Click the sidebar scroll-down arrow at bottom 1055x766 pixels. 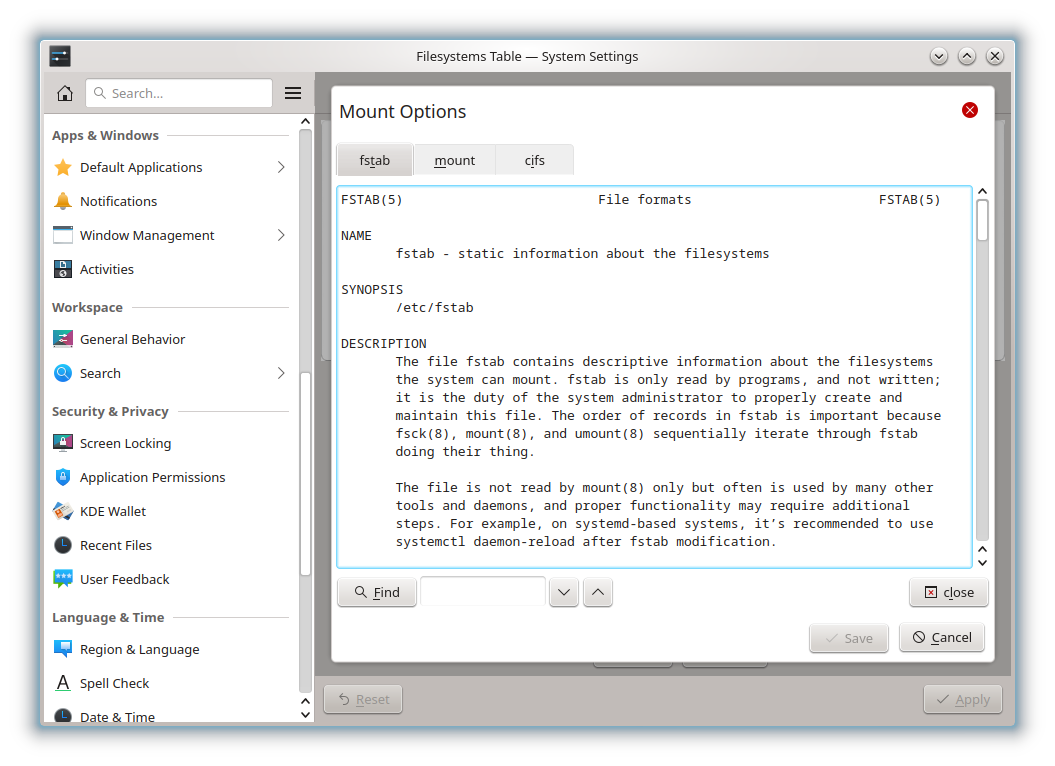tap(305, 715)
